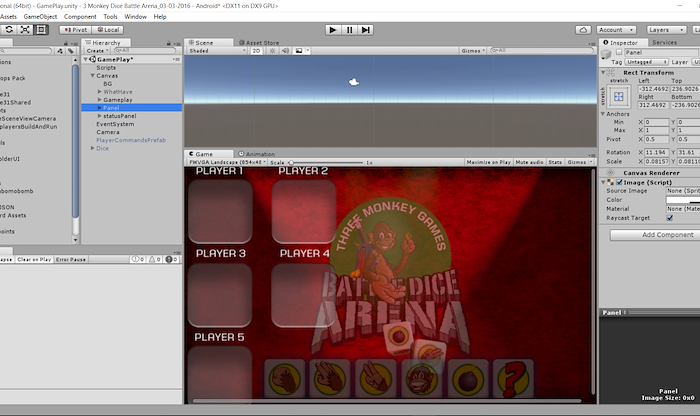This screenshot has width=700, height=416.
Task: Open the Cloud services icon
Action: (x=583, y=30)
